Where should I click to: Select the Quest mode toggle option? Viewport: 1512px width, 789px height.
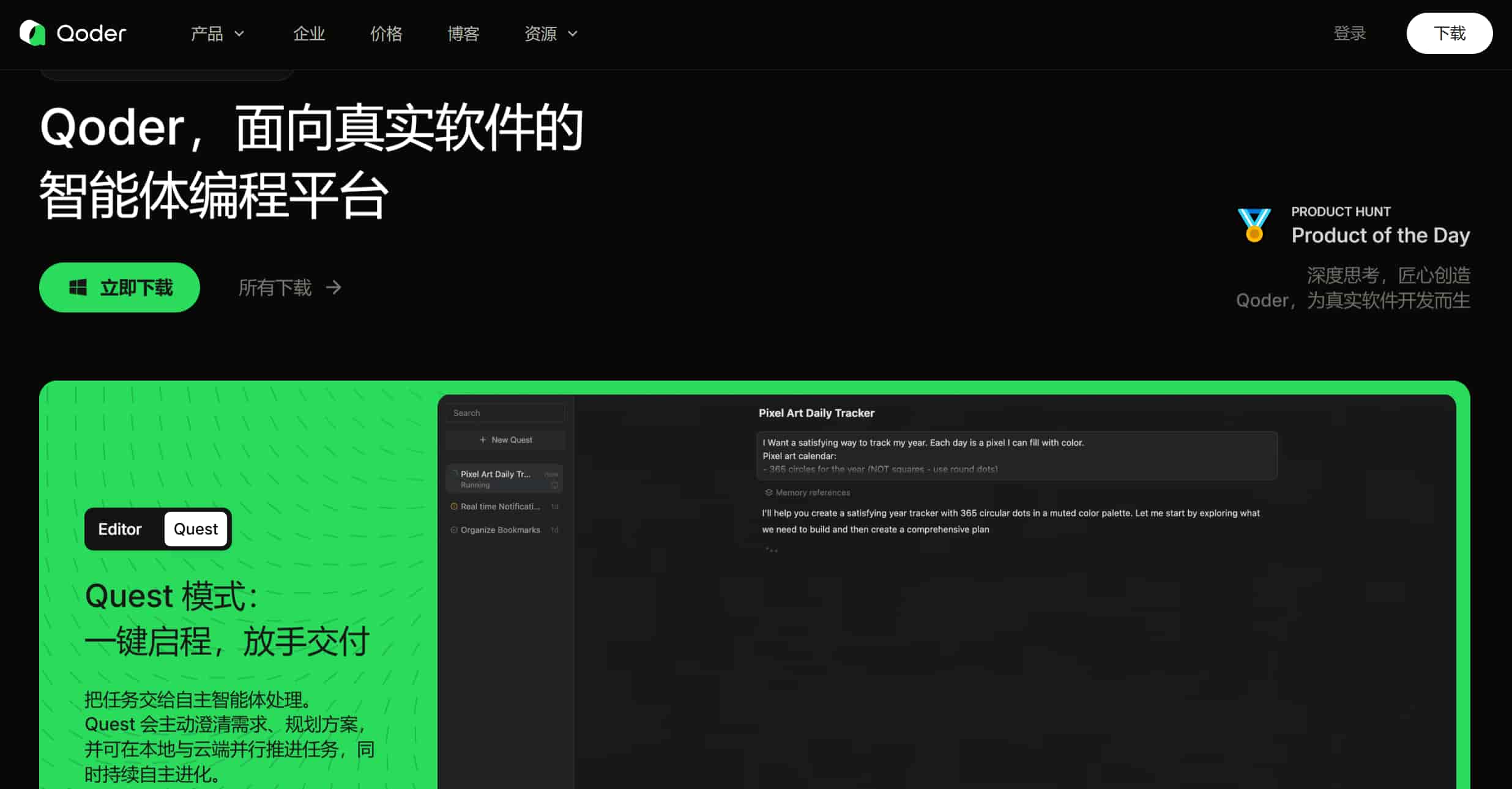[x=196, y=529]
